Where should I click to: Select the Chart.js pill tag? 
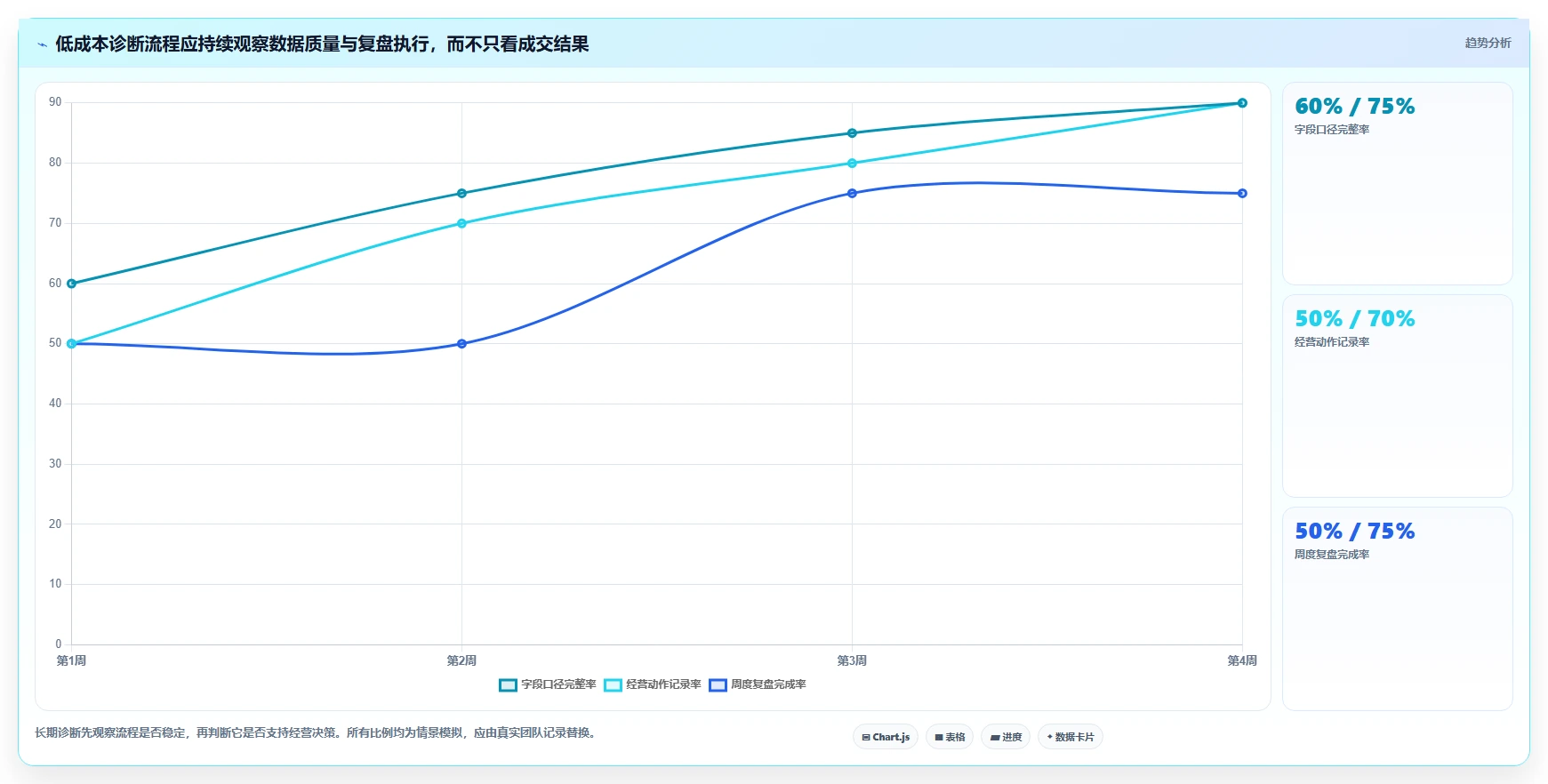(886, 737)
